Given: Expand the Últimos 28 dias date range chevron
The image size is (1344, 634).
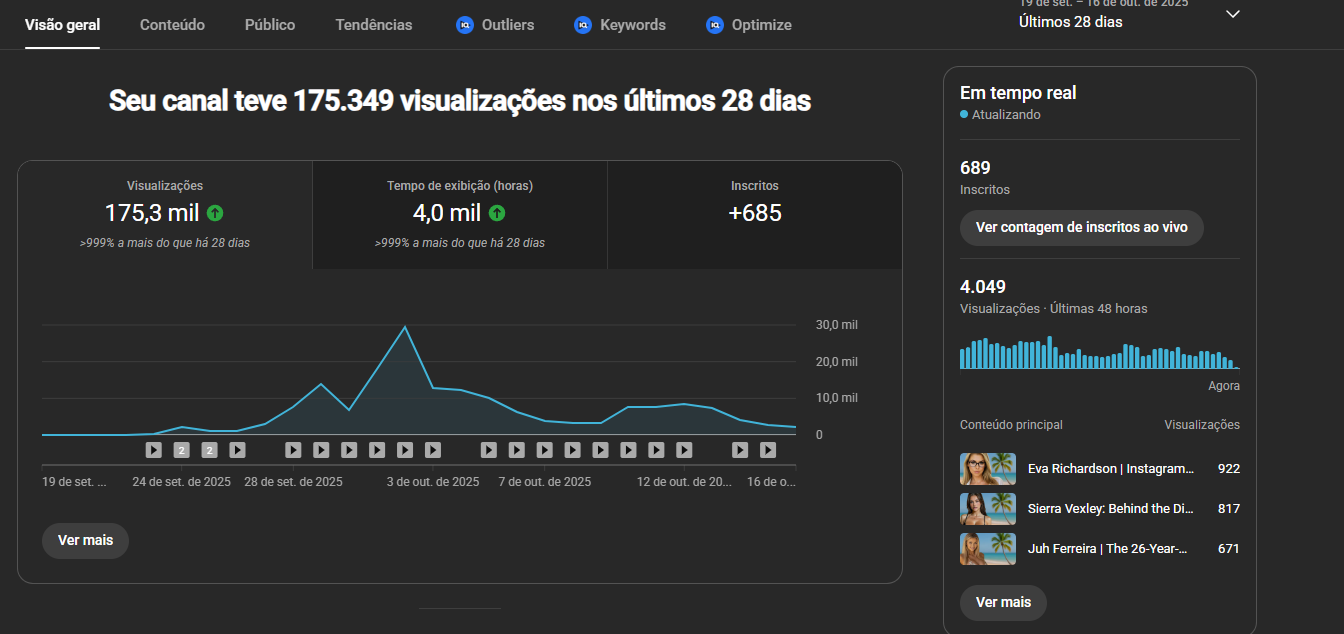Looking at the screenshot, I should (x=1233, y=14).
